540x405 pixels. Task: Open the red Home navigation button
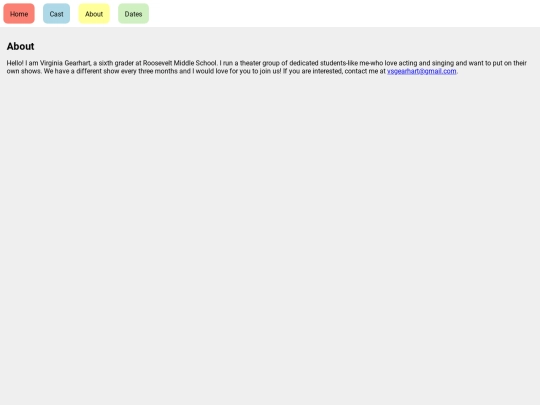19,14
